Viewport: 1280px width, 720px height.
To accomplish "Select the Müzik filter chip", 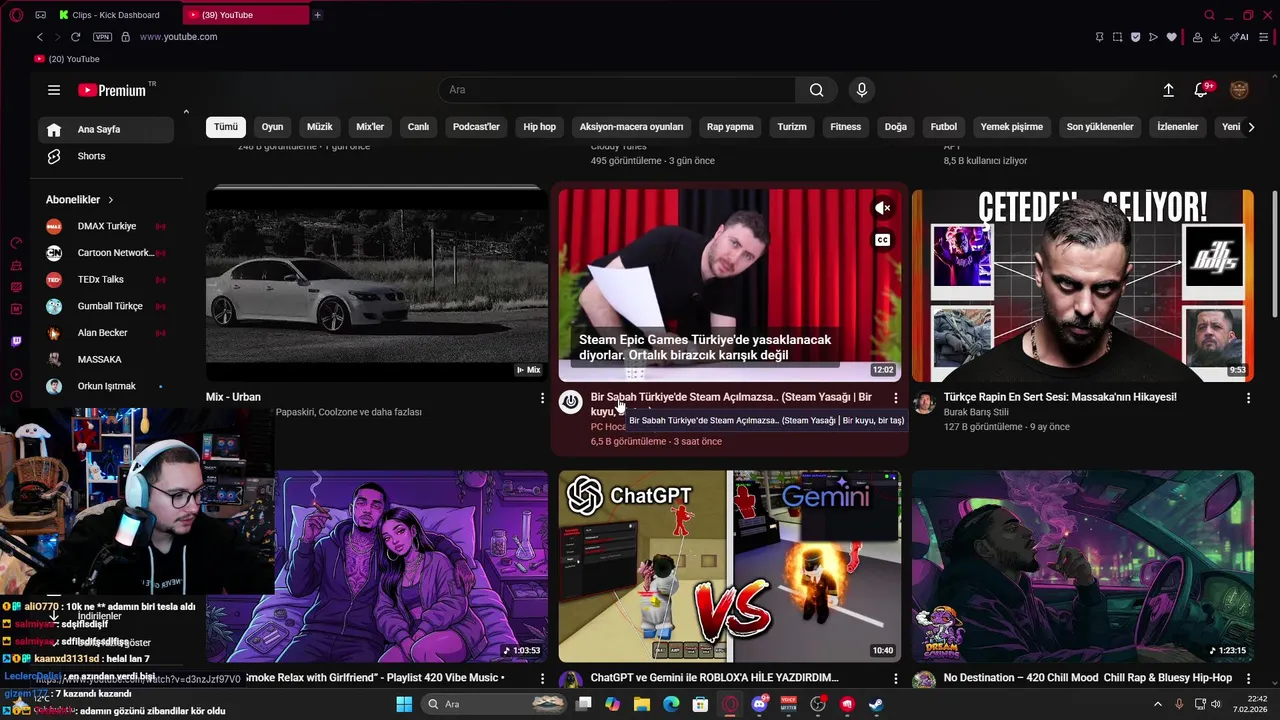I will 319,127.
